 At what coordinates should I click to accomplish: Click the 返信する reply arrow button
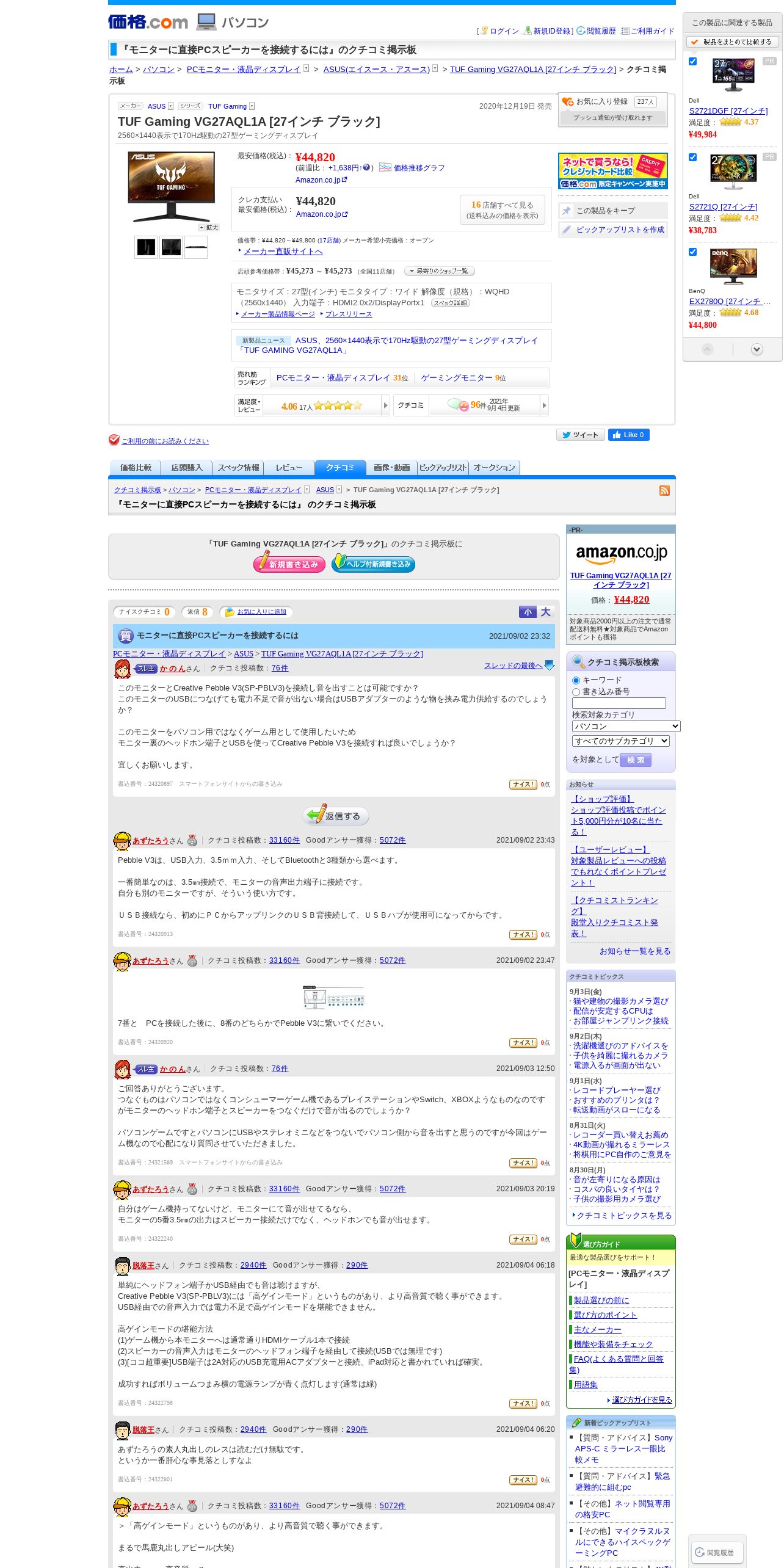(x=335, y=816)
